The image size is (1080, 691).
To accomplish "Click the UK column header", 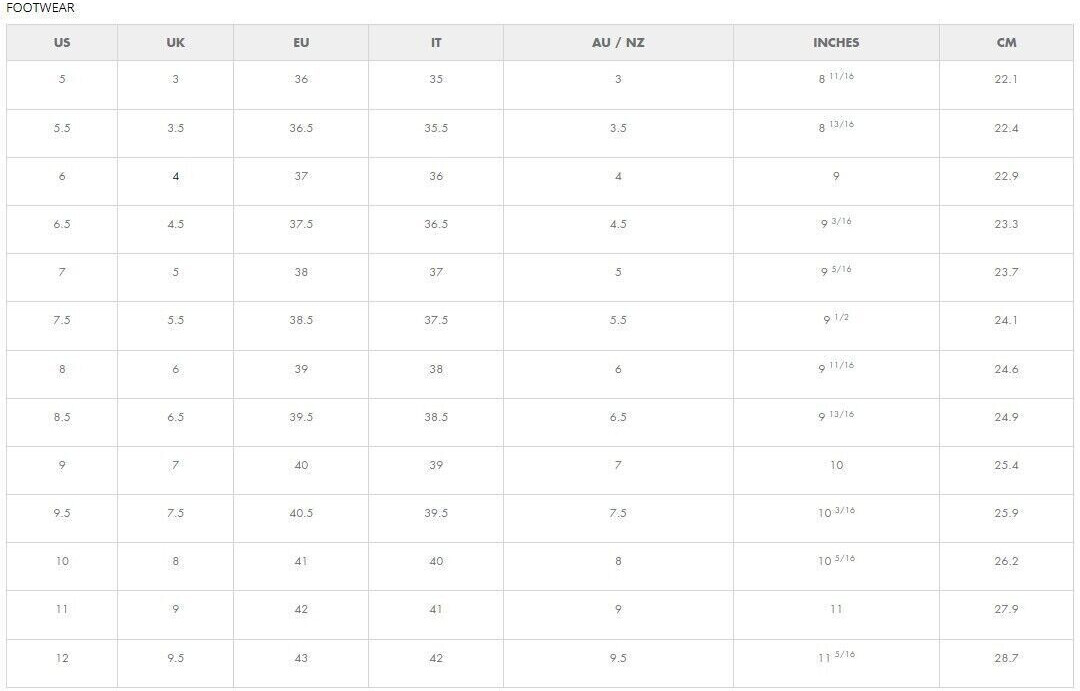I will pyautogui.click(x=176, y=43).
